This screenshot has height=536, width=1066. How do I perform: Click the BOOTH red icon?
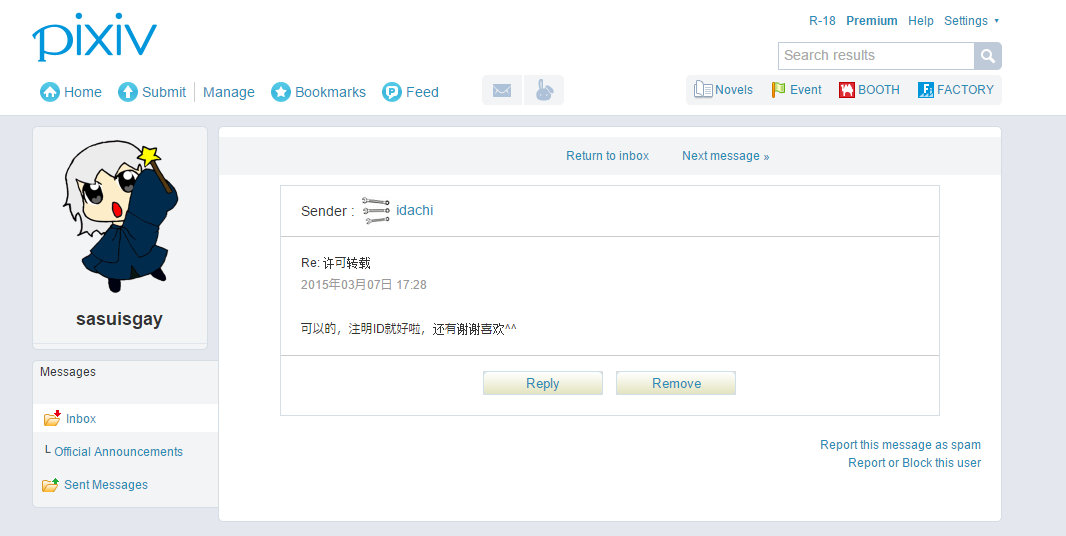pyautogui.click(x=846, y=90)
